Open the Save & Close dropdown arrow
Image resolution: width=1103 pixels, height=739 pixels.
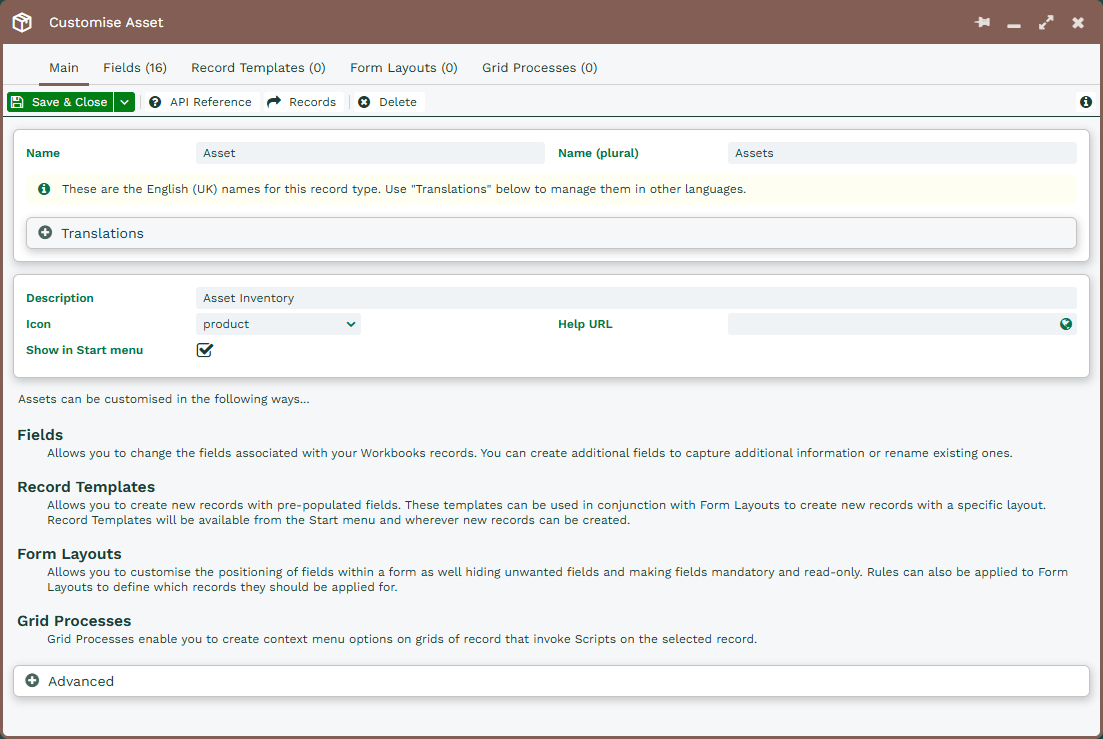coord(124,102)
